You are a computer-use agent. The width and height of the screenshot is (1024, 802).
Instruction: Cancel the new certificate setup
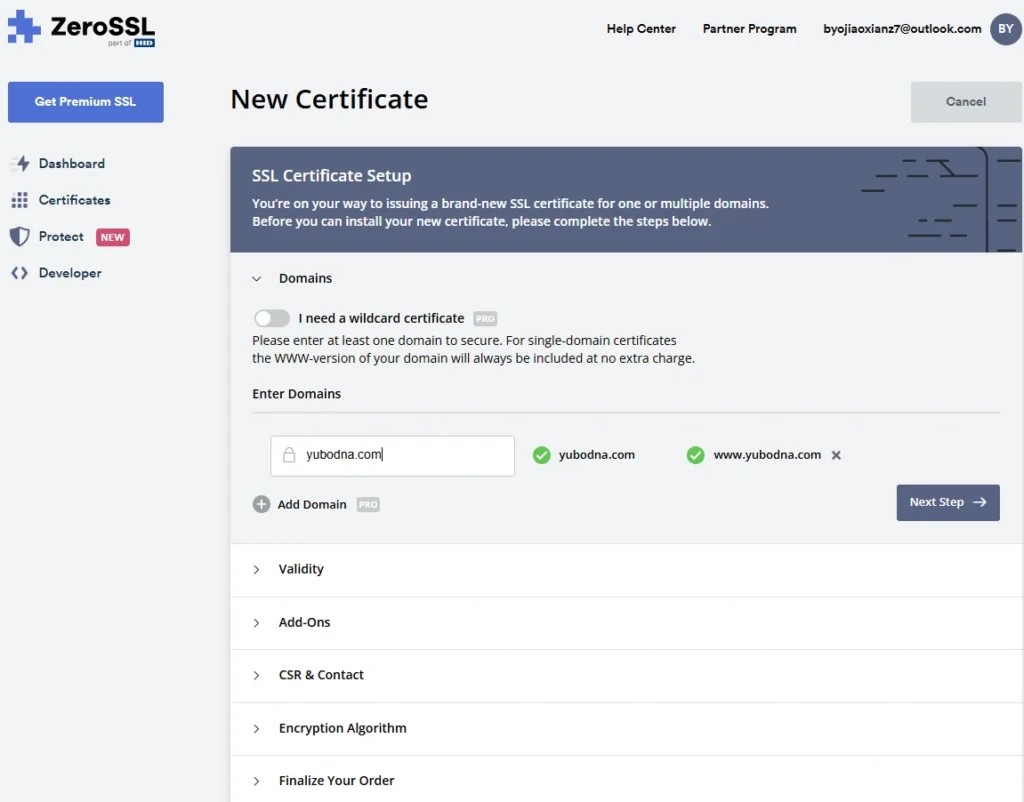(964, 101)
